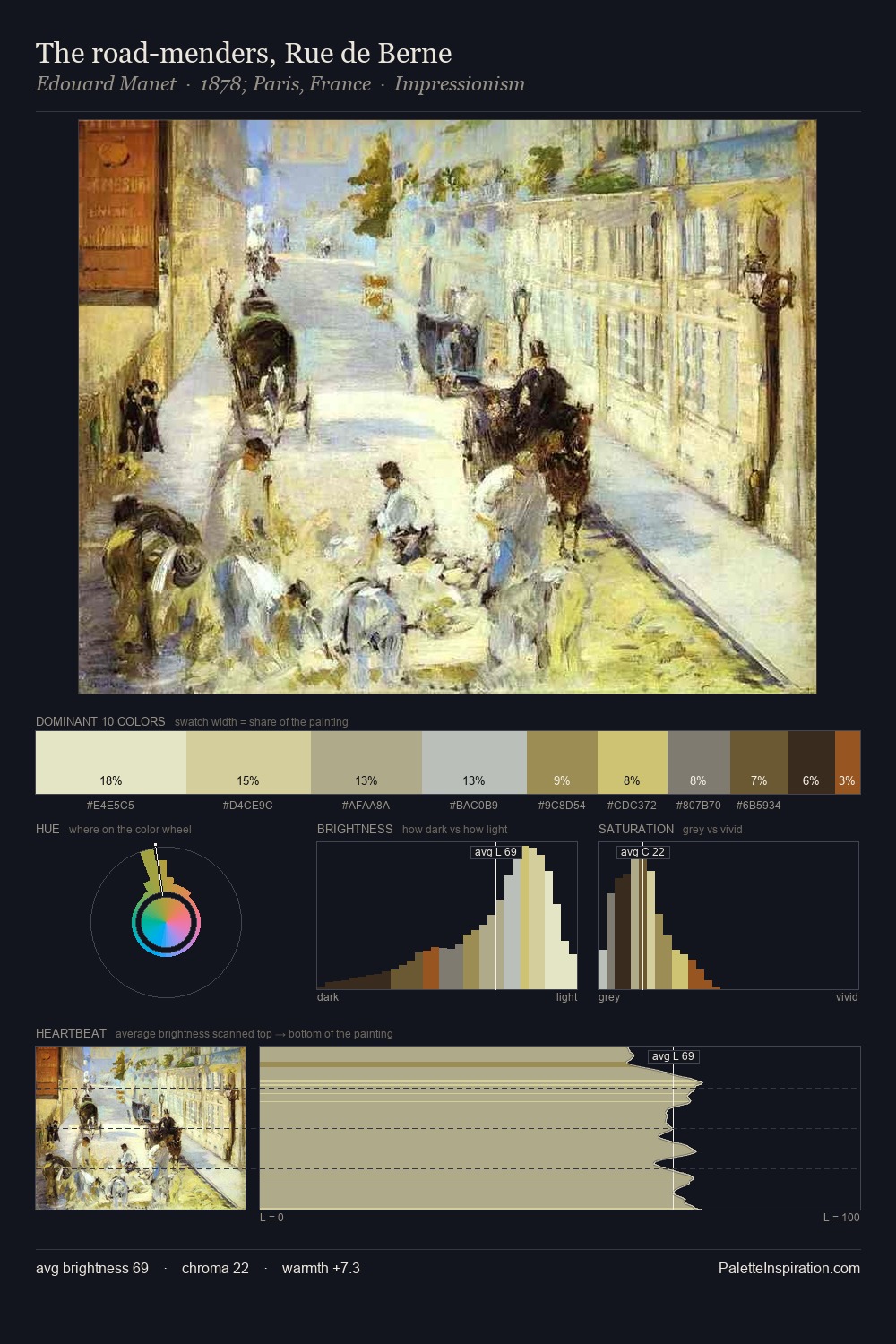Click hex code #D4CE9C

click(248, 806)
